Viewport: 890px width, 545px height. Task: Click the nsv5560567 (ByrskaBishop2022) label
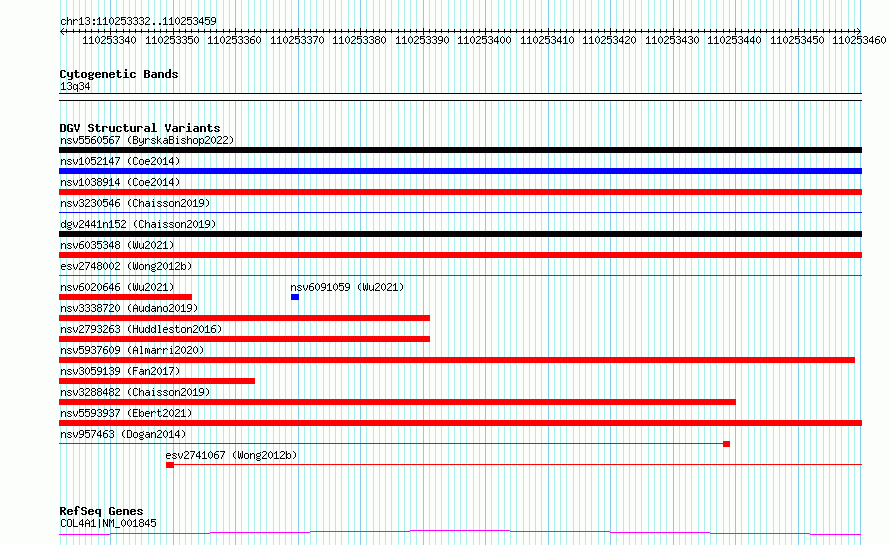pyautogui.click(x=147, y=140)
